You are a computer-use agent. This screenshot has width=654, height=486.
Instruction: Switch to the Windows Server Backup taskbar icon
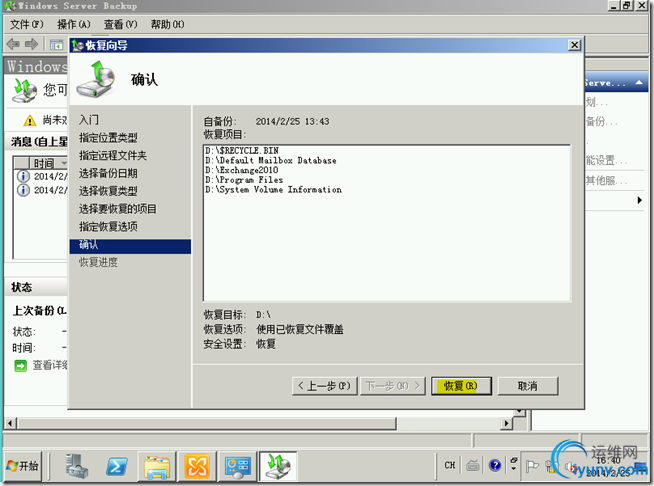pyautogui.click(x=278, y=466)
